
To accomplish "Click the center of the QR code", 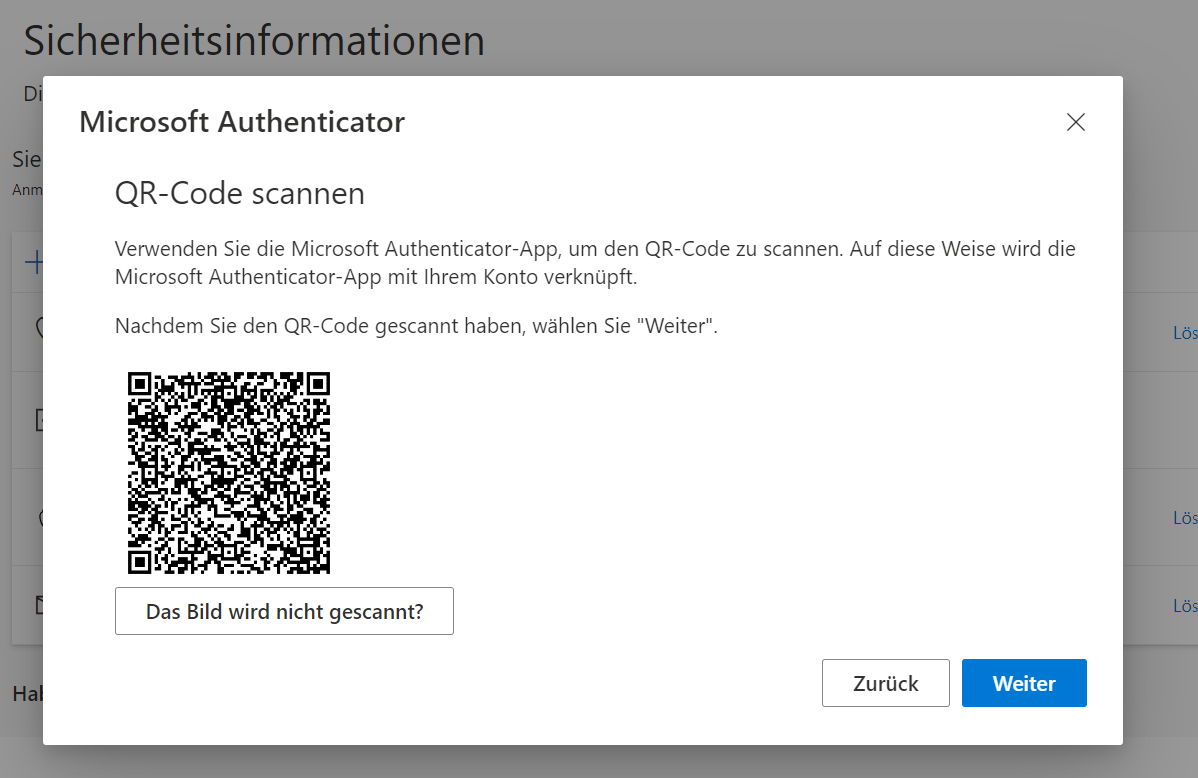I will pos(229,473).
